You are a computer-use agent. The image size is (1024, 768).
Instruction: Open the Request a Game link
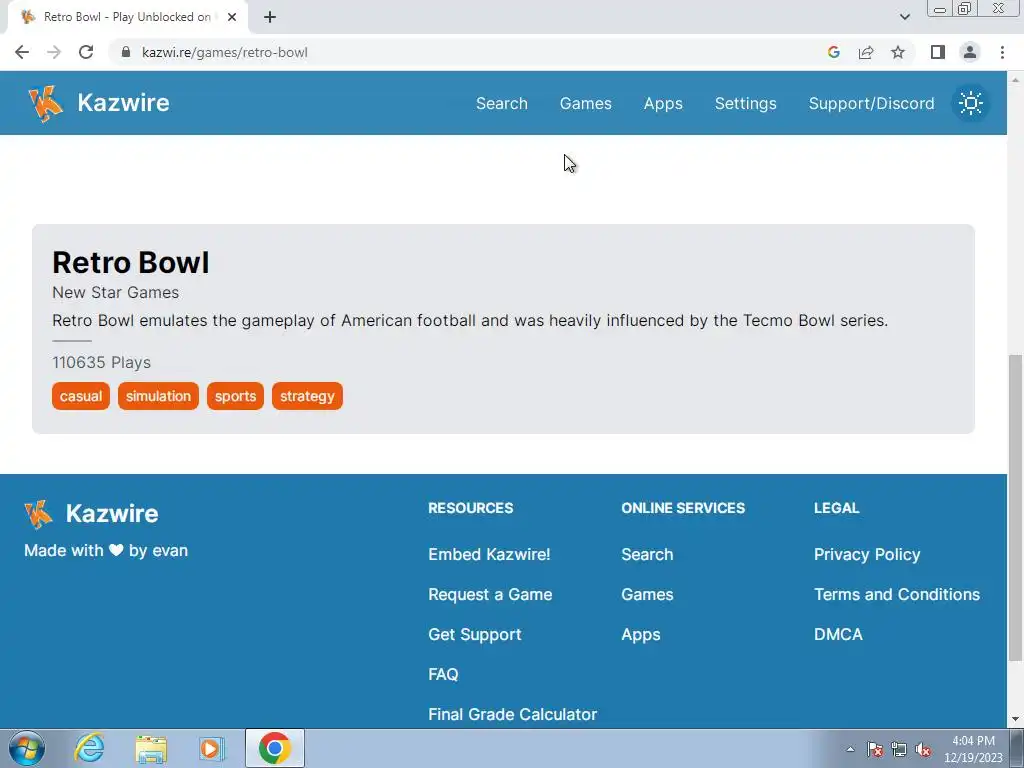(x=490, y=594)
